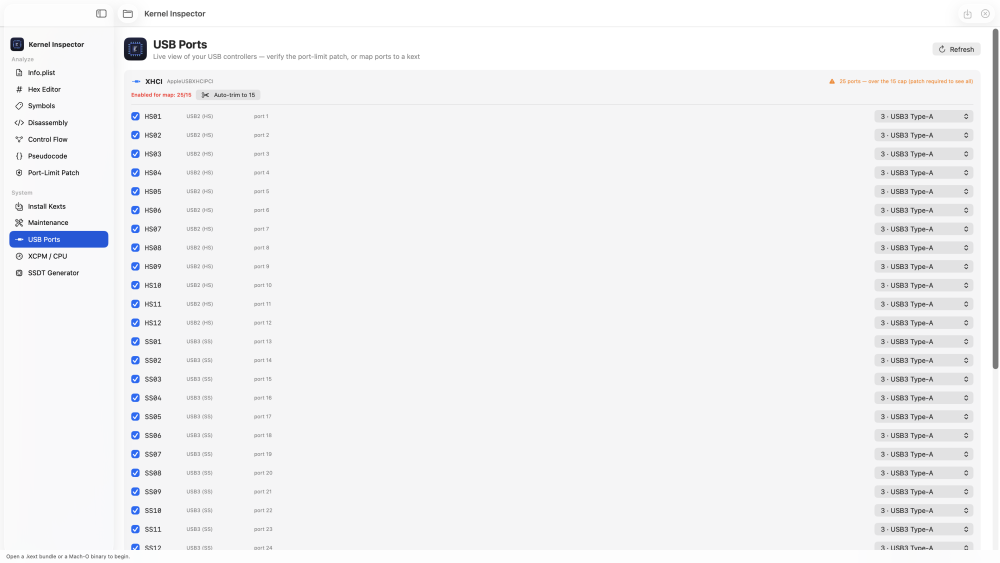Viewport: 1000px width, 563px height.
Task: Open Maintenance tools icon
Action: (x=19, y=223)
